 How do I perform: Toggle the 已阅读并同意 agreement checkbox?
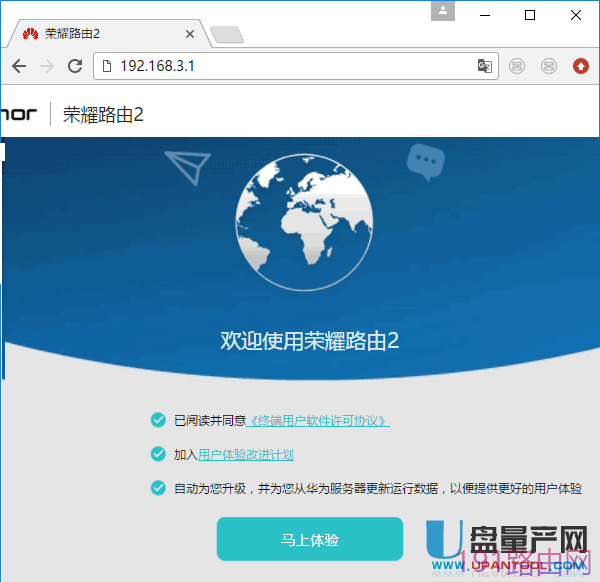point(158,420)
